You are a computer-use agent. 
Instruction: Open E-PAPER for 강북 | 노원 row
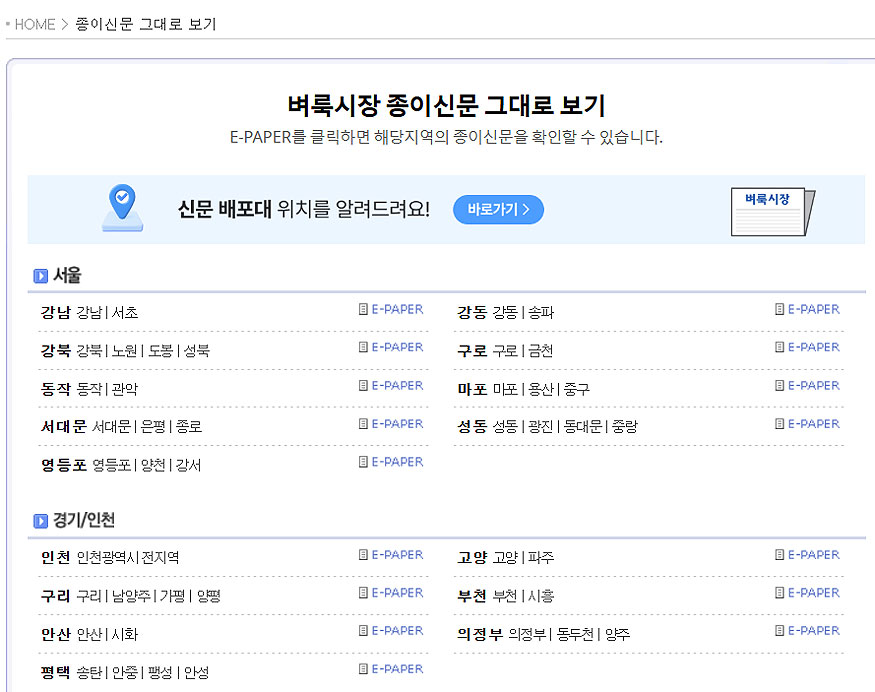(x=391, y=347)
